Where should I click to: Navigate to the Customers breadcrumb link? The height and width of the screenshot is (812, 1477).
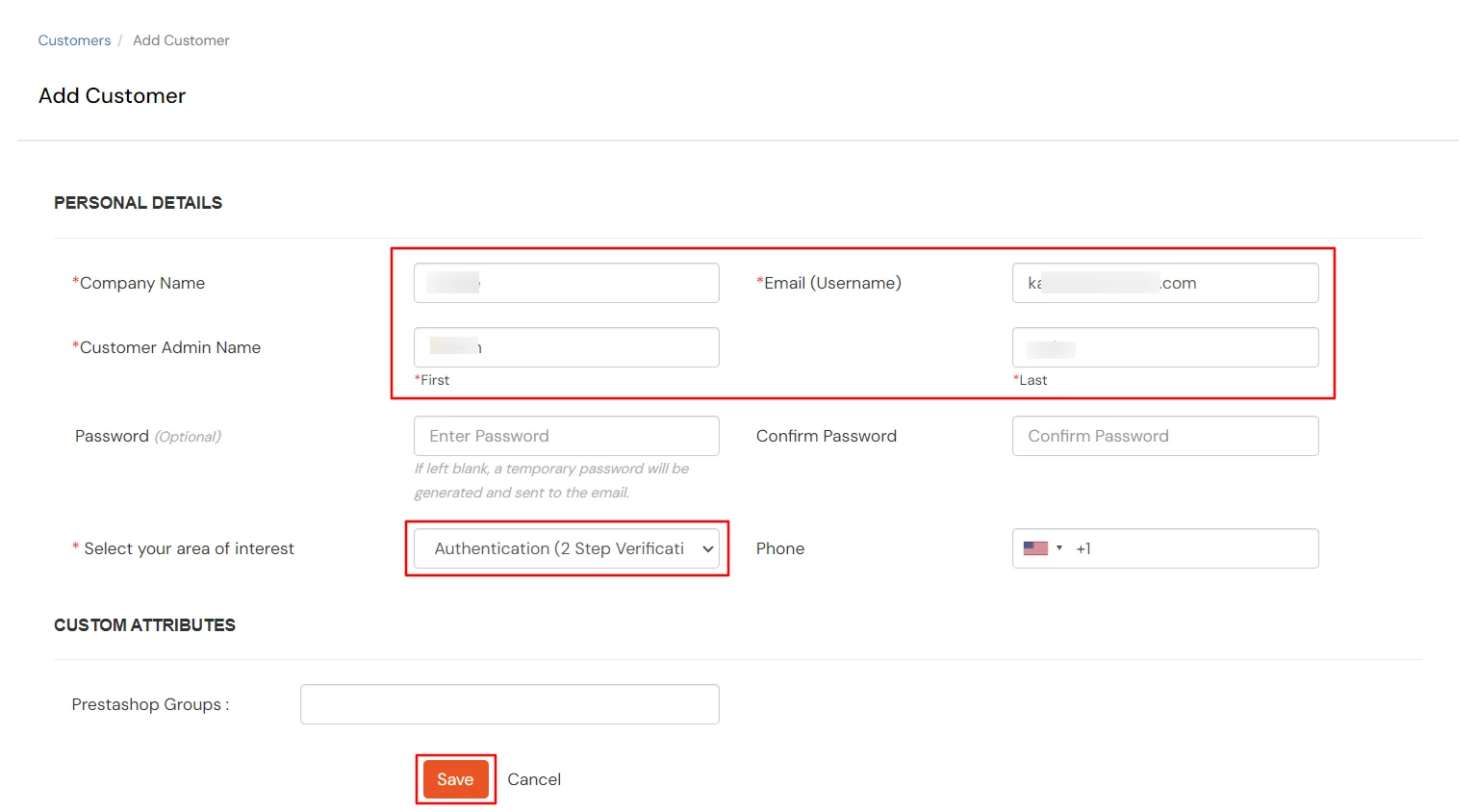[74, 39]
